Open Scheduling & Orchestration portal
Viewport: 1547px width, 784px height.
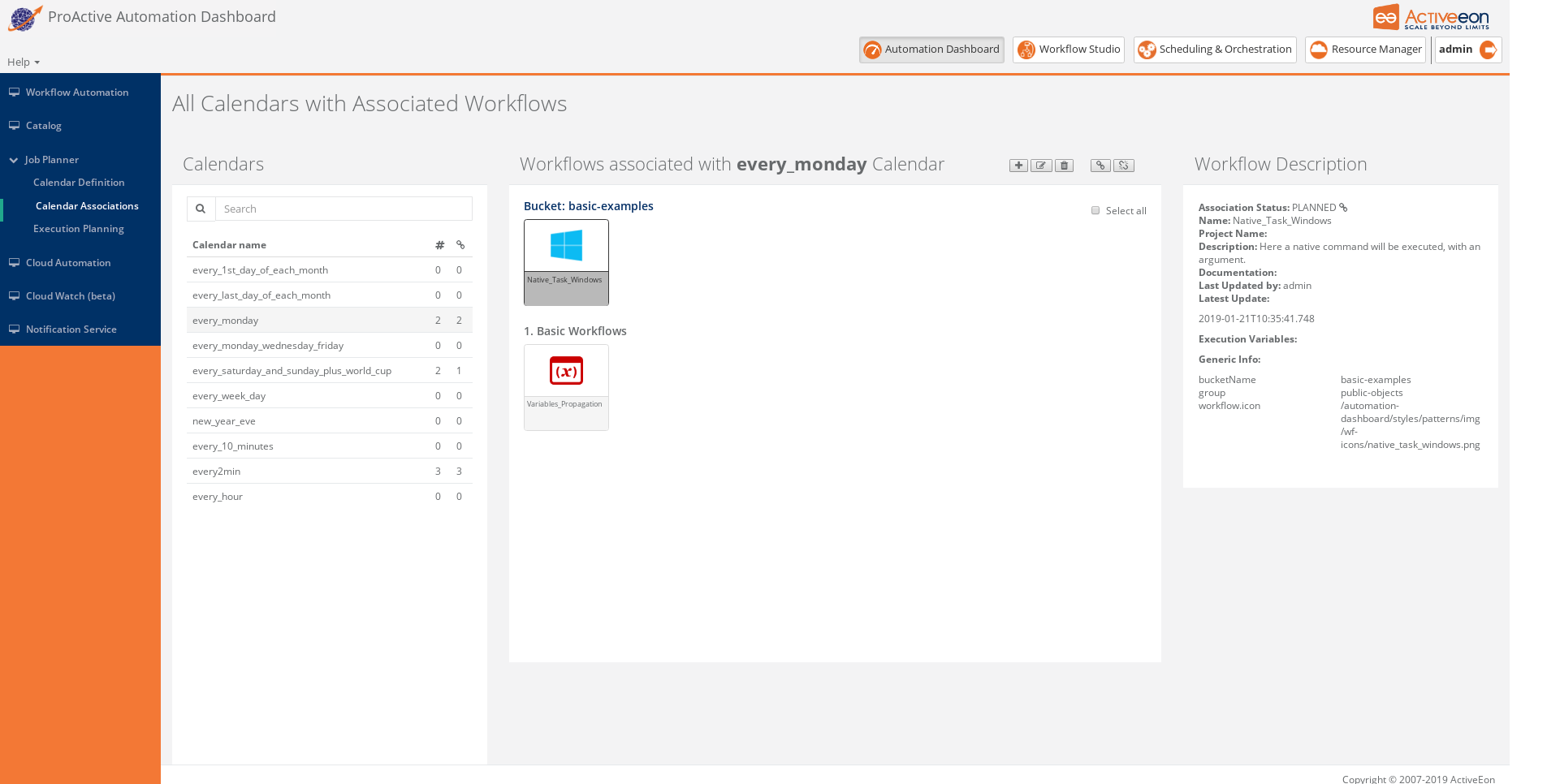1215,50
